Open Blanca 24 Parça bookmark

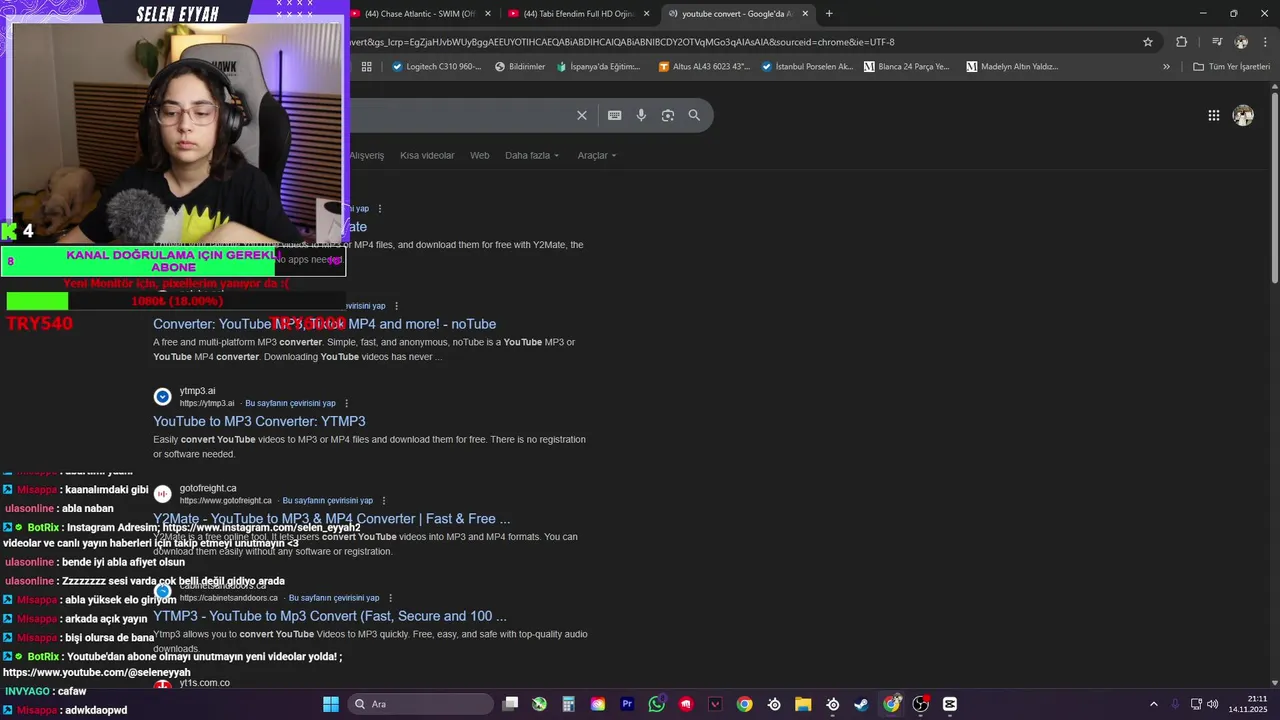[907, 67]
